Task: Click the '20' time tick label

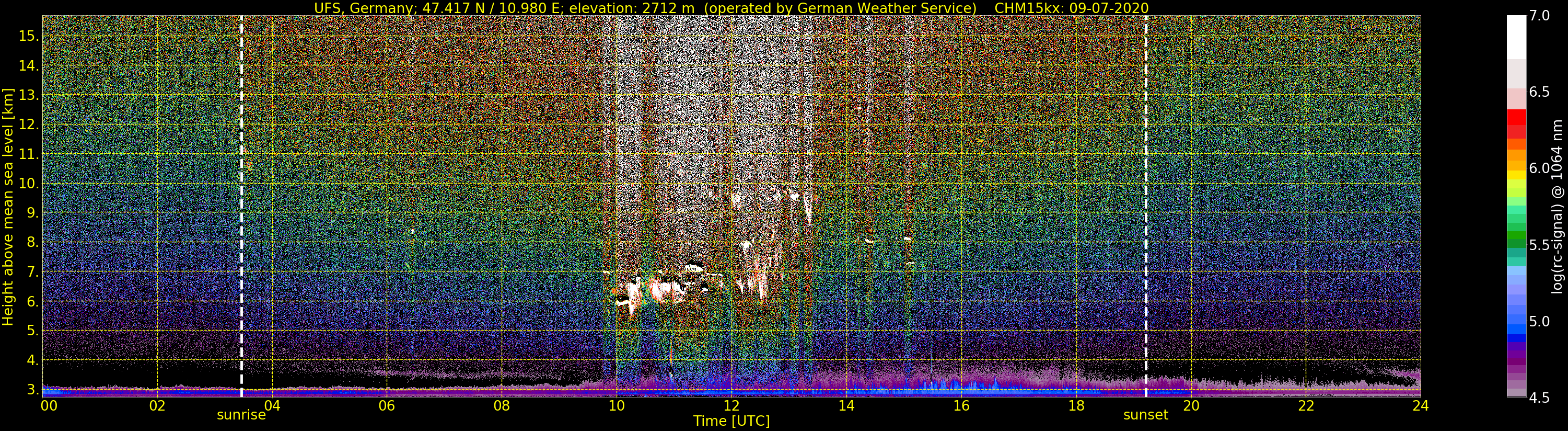Action: point(1191,406)
